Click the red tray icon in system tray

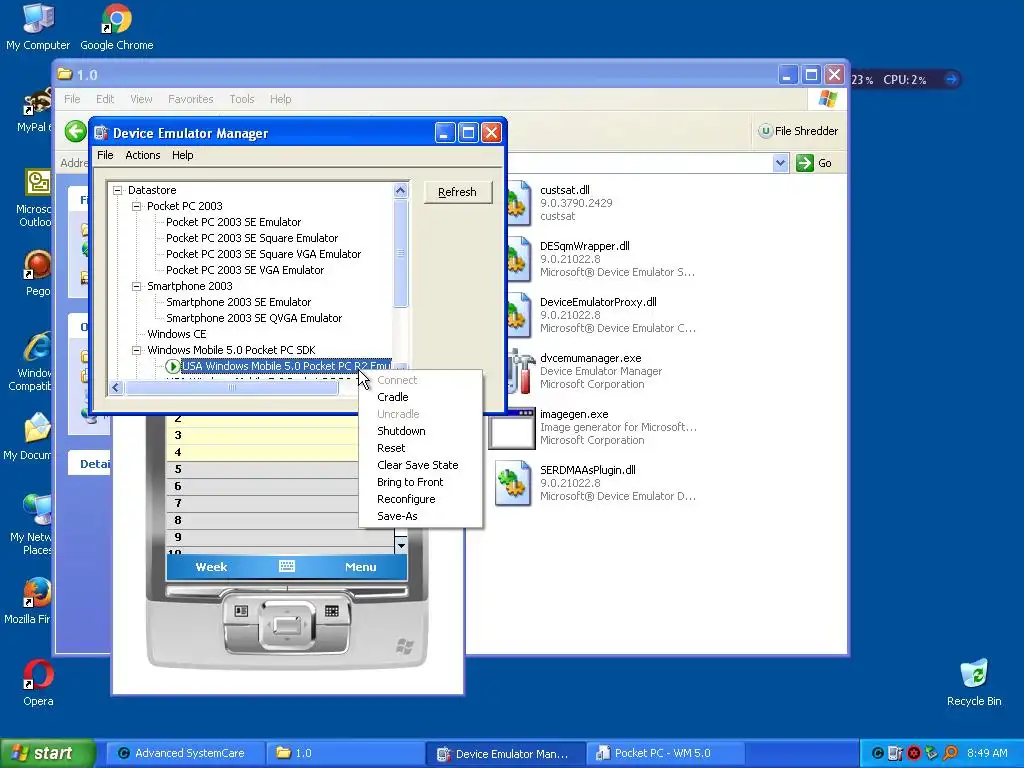[x=914, y=753]
